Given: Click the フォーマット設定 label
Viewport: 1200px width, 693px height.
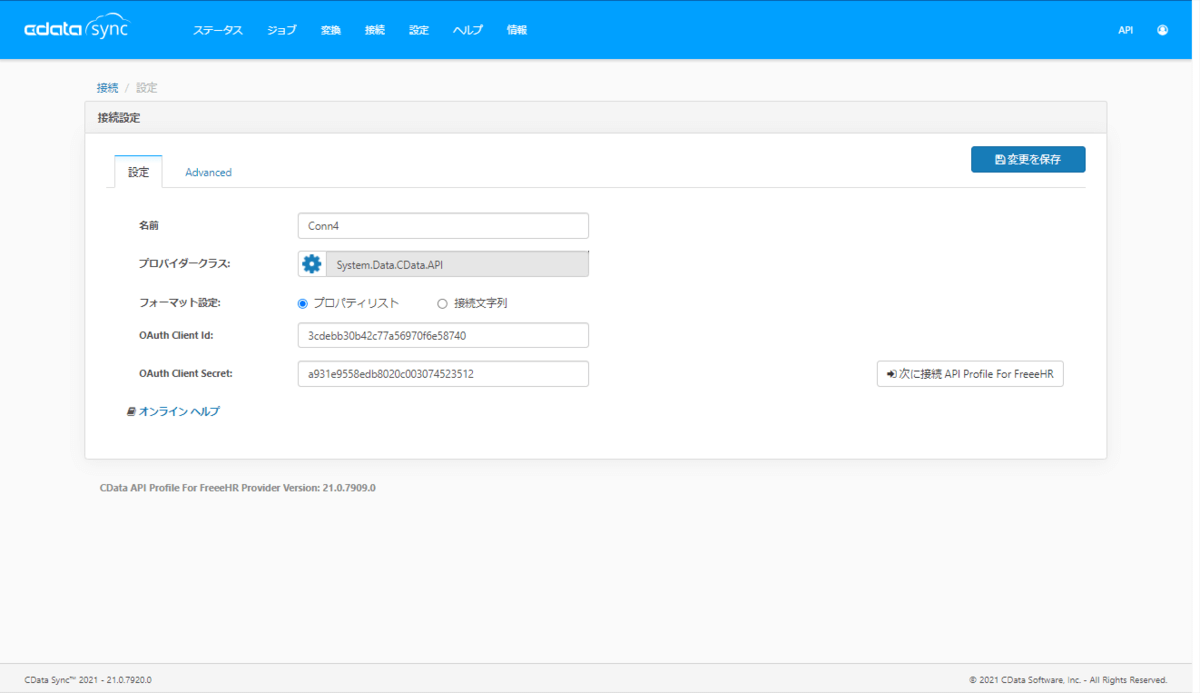Looking at the screenshot, I should [179, 303].
